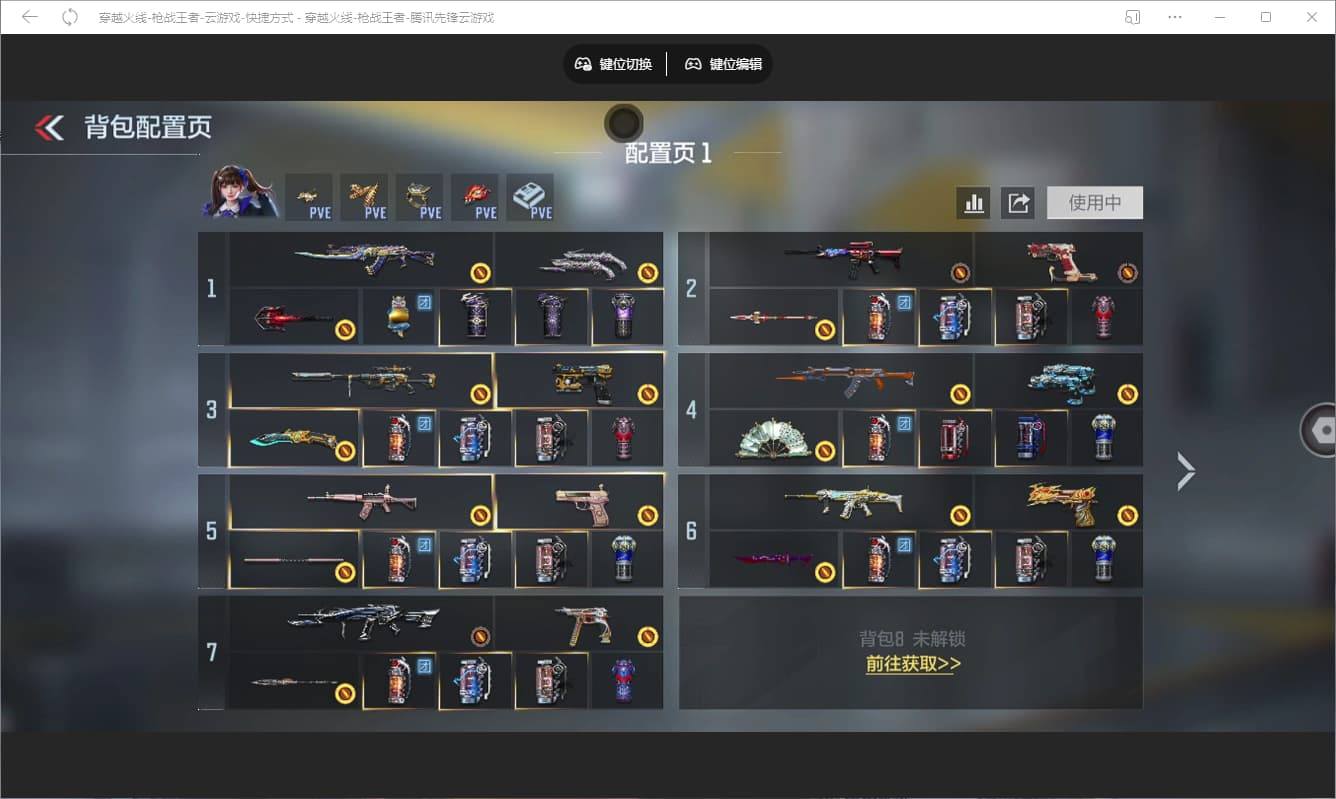Click the floating circle button above 配置页1
Screen dimensions: 1336x799
click(624, 124)
